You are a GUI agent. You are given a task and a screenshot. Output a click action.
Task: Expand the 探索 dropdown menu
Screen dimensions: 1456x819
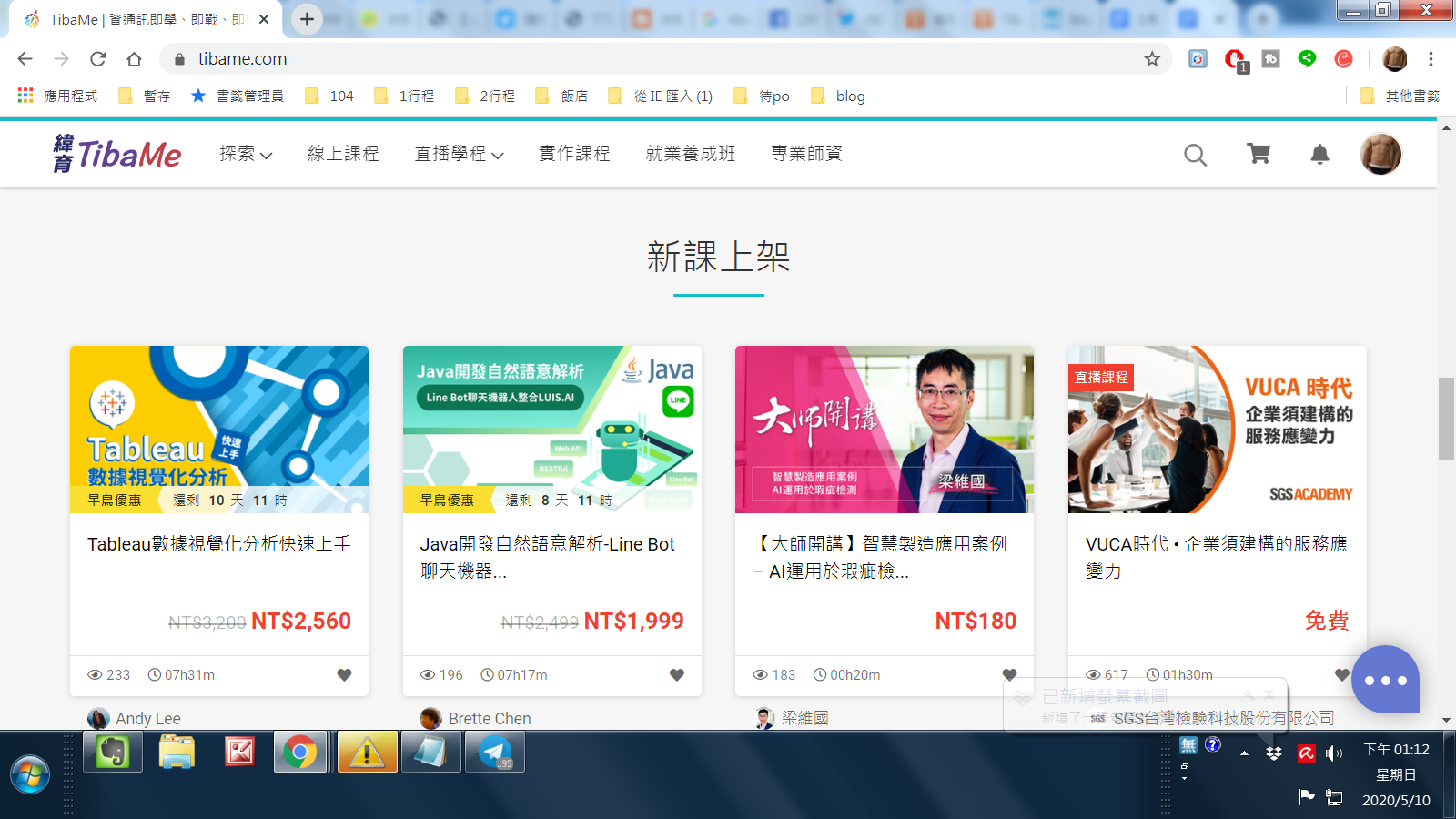click(x=246, y=154)
